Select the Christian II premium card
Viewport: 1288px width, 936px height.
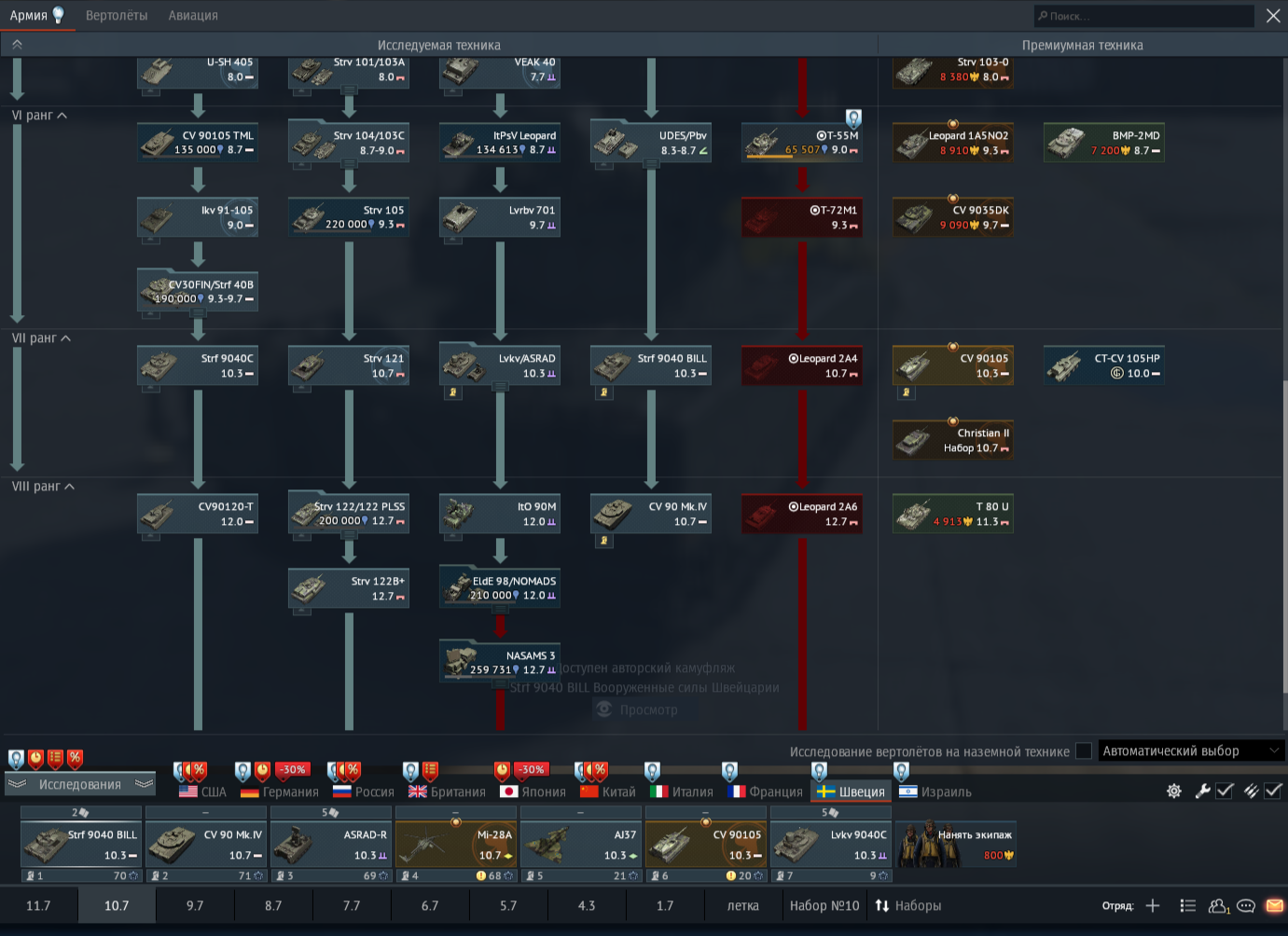click(x=953, y=440)
